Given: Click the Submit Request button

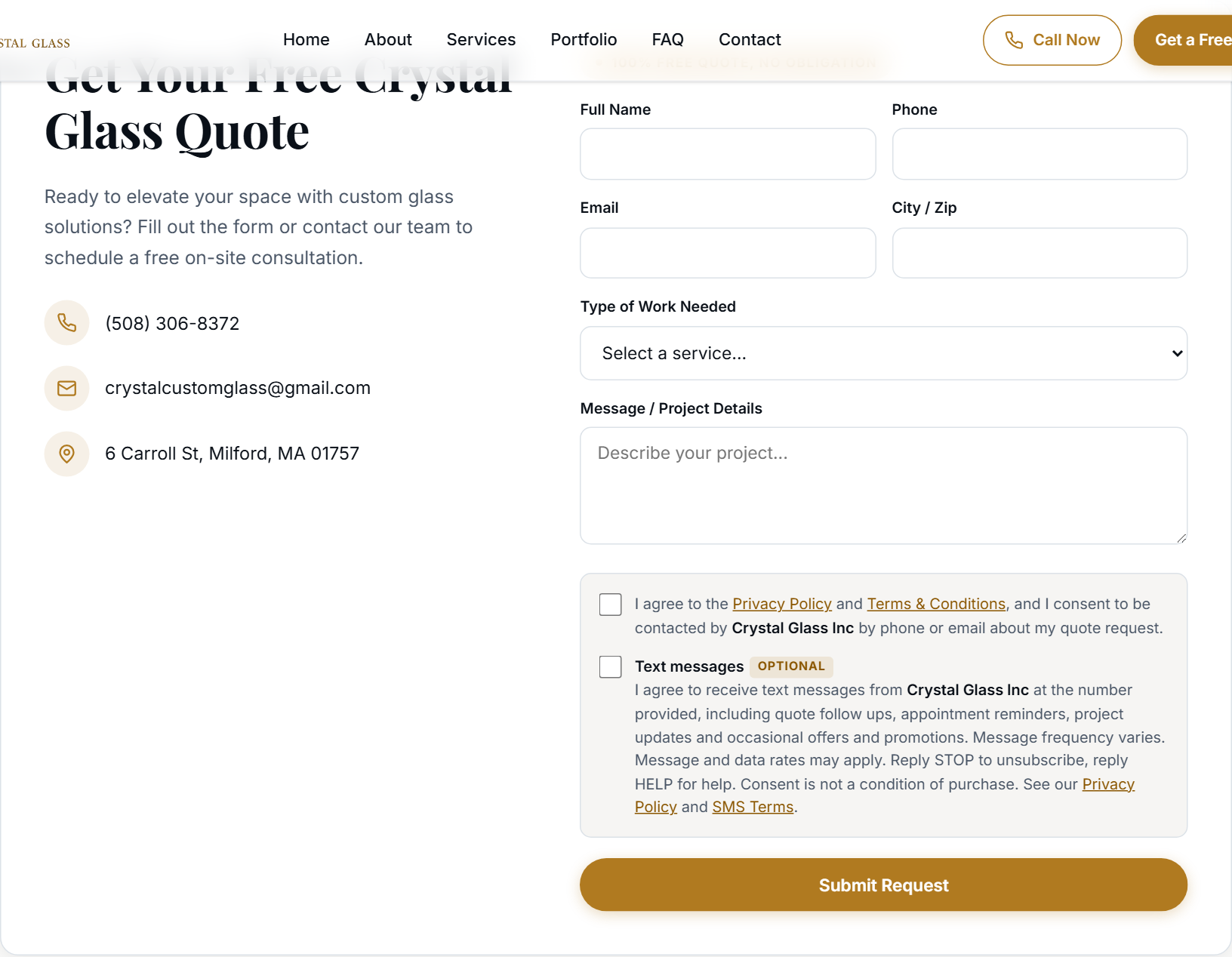Looking at the screenshot, I should tap(883, 885).
